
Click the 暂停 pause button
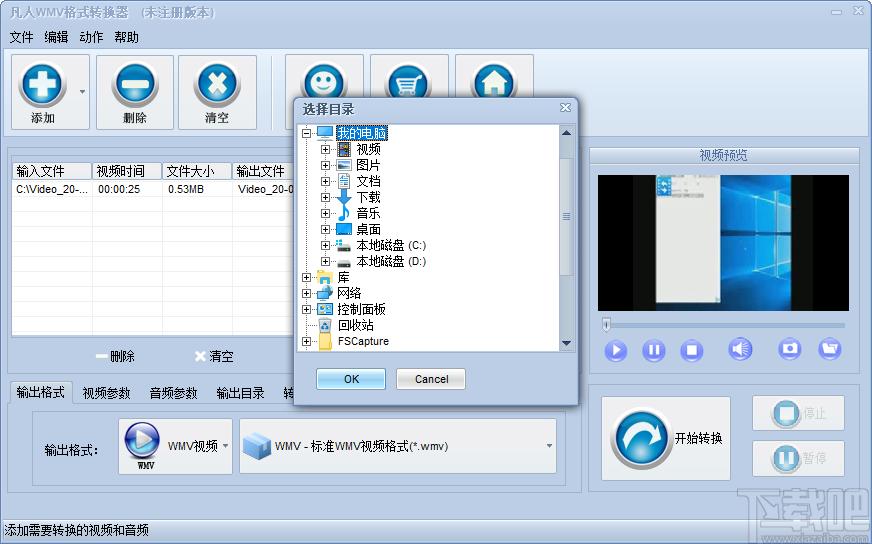coord(798,458)
